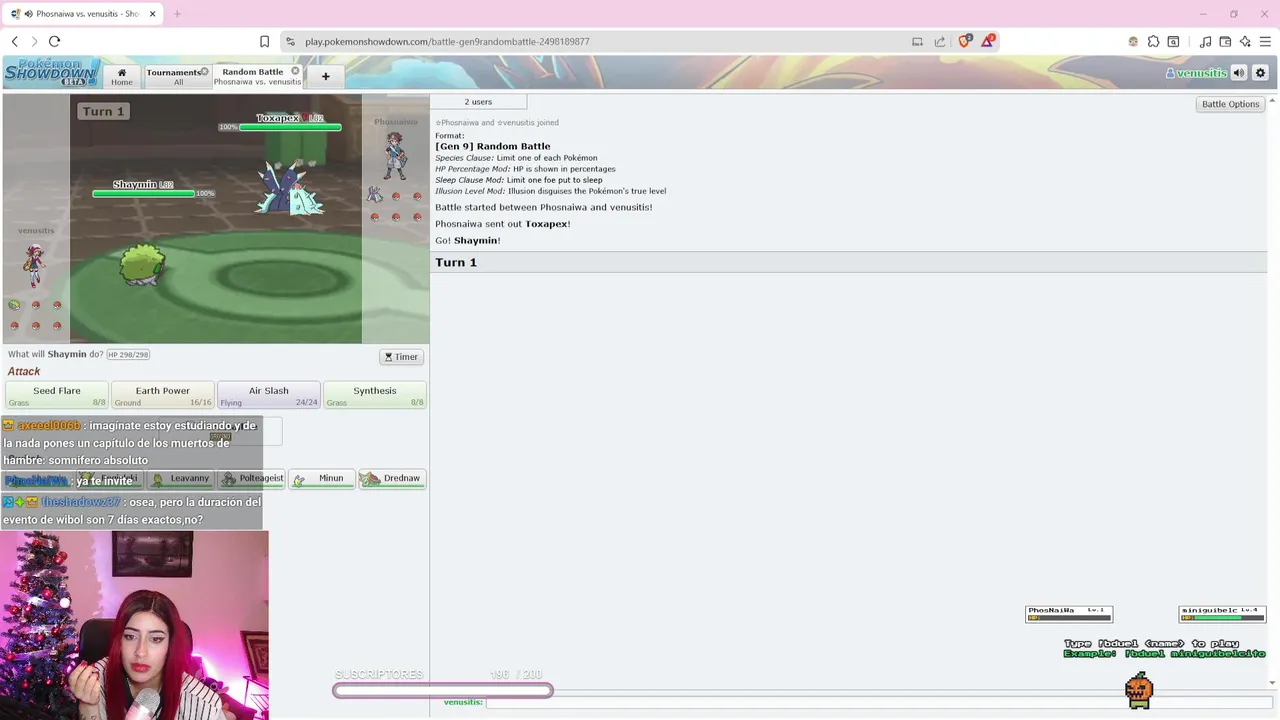The image size is (1280, 720).
Task: Open the browser hamburger menu
Action: pyautogui.click(x=1265, y=41)
